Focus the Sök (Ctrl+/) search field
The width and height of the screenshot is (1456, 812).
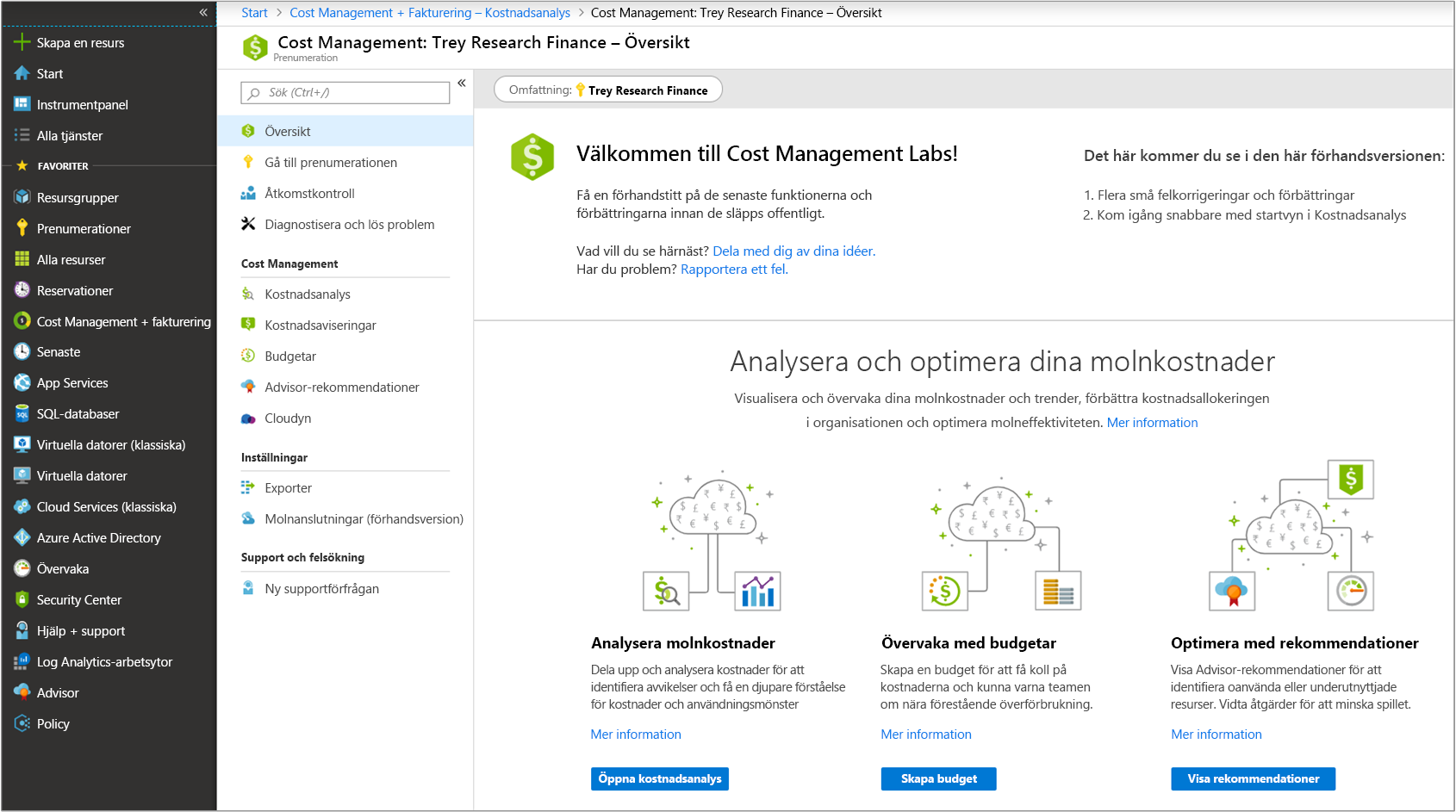(x=345, y=92)
